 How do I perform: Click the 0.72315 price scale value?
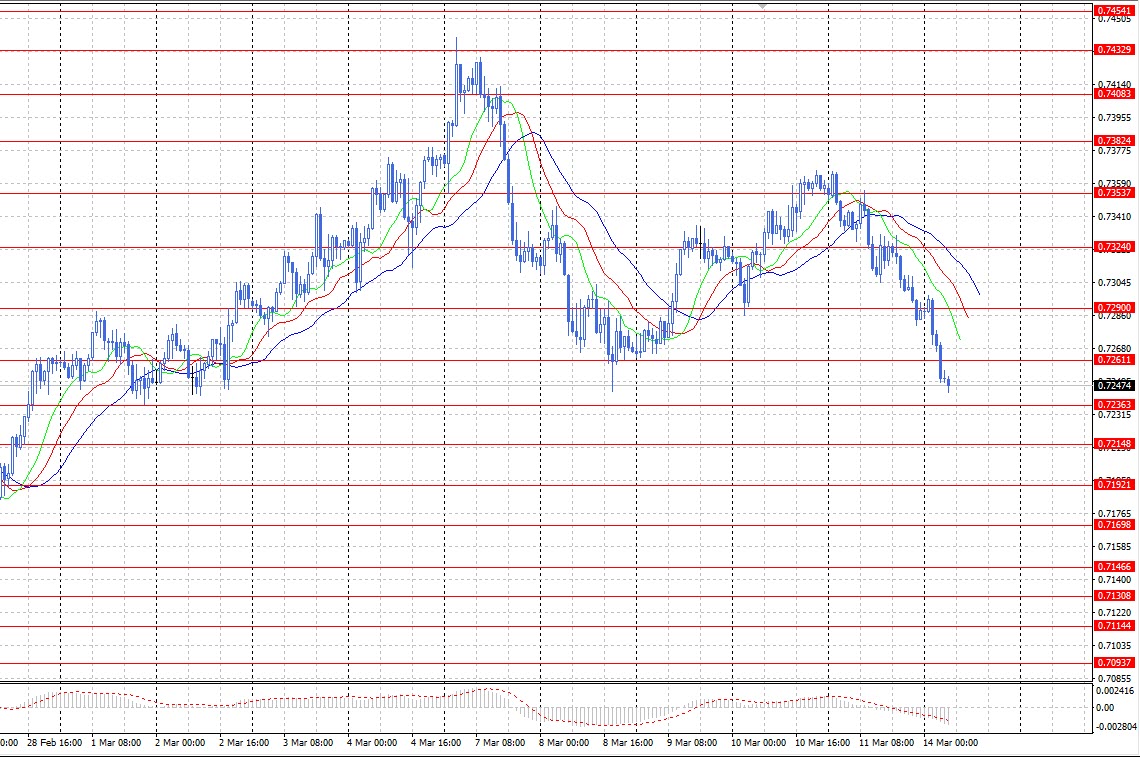click(1114, 415)
